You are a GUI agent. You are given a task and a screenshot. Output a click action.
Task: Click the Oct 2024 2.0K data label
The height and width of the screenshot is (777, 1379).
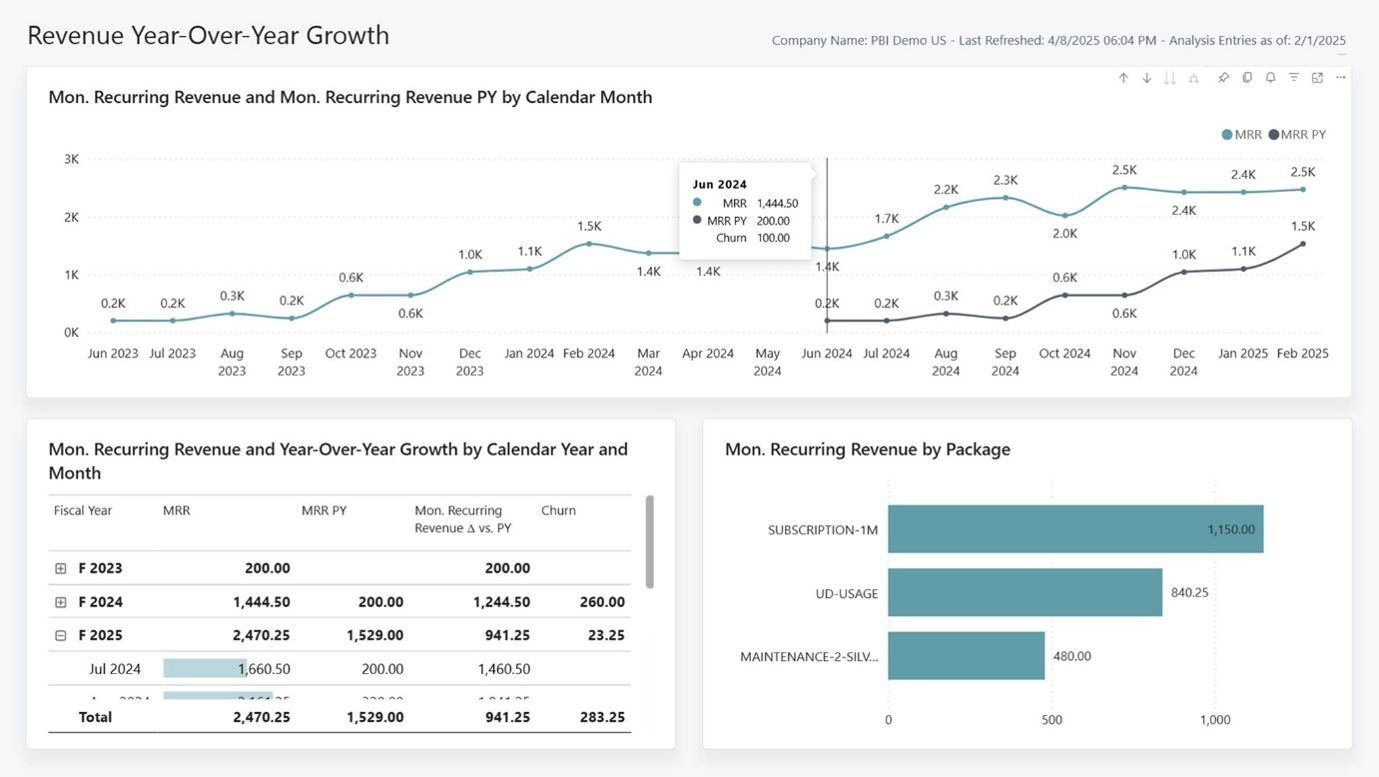coord(1065,233)
